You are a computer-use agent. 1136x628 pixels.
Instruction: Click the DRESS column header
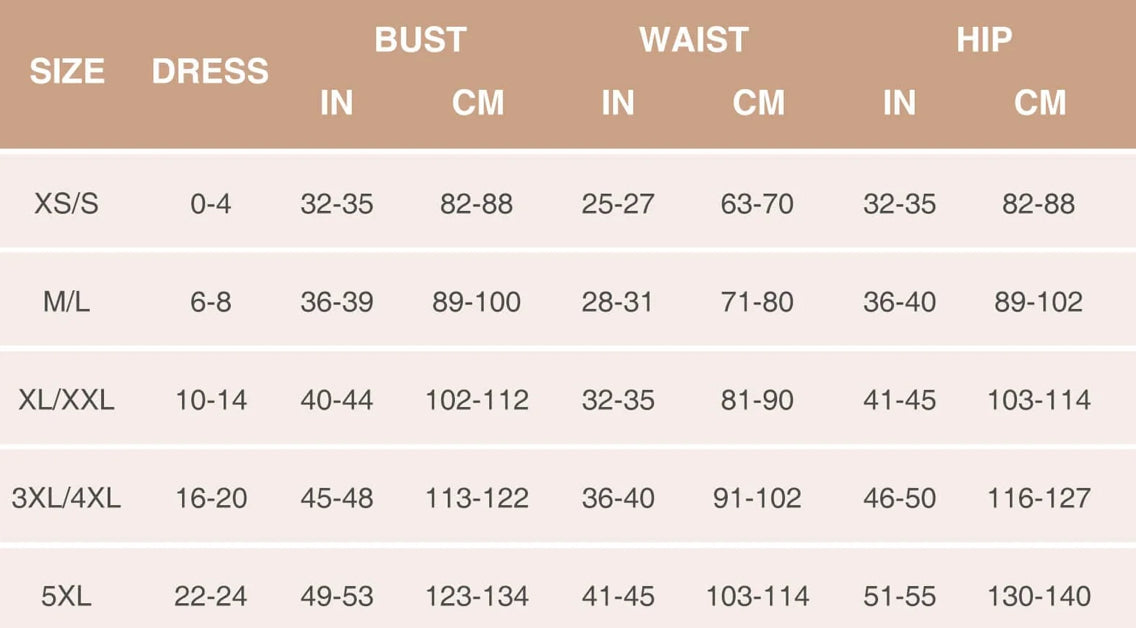tap(210, 72)
